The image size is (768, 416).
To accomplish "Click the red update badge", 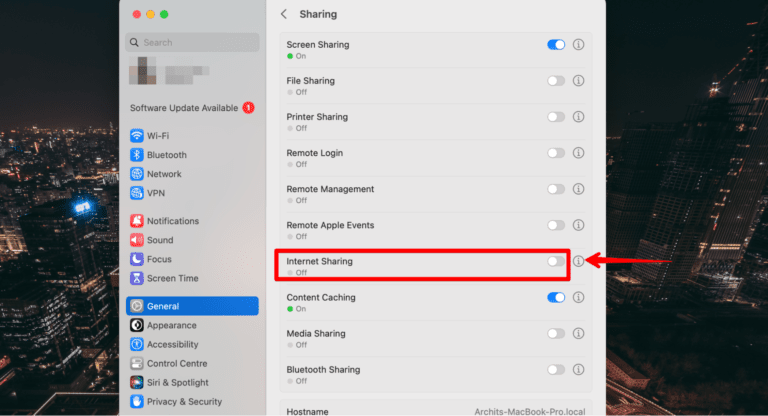I will [249, 108].
